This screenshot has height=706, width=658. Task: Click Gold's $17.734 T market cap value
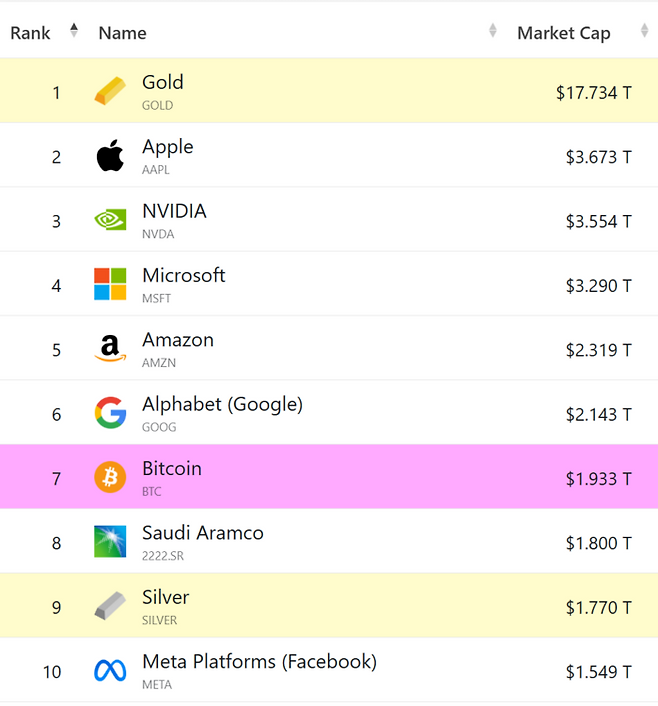pyautogui.click(x=594, y=93)
